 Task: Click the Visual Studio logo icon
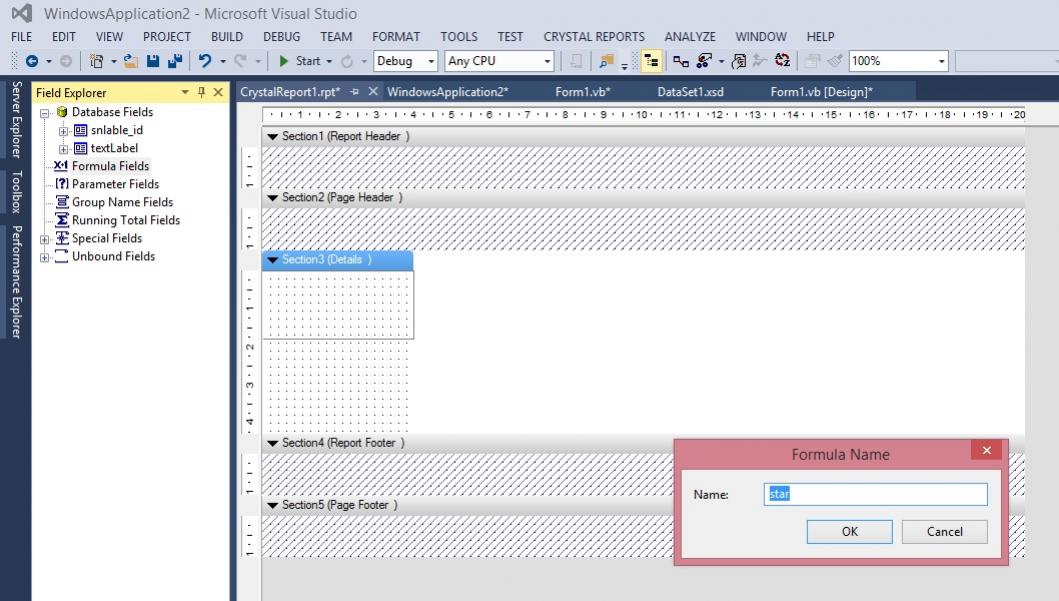coord(22,13)
